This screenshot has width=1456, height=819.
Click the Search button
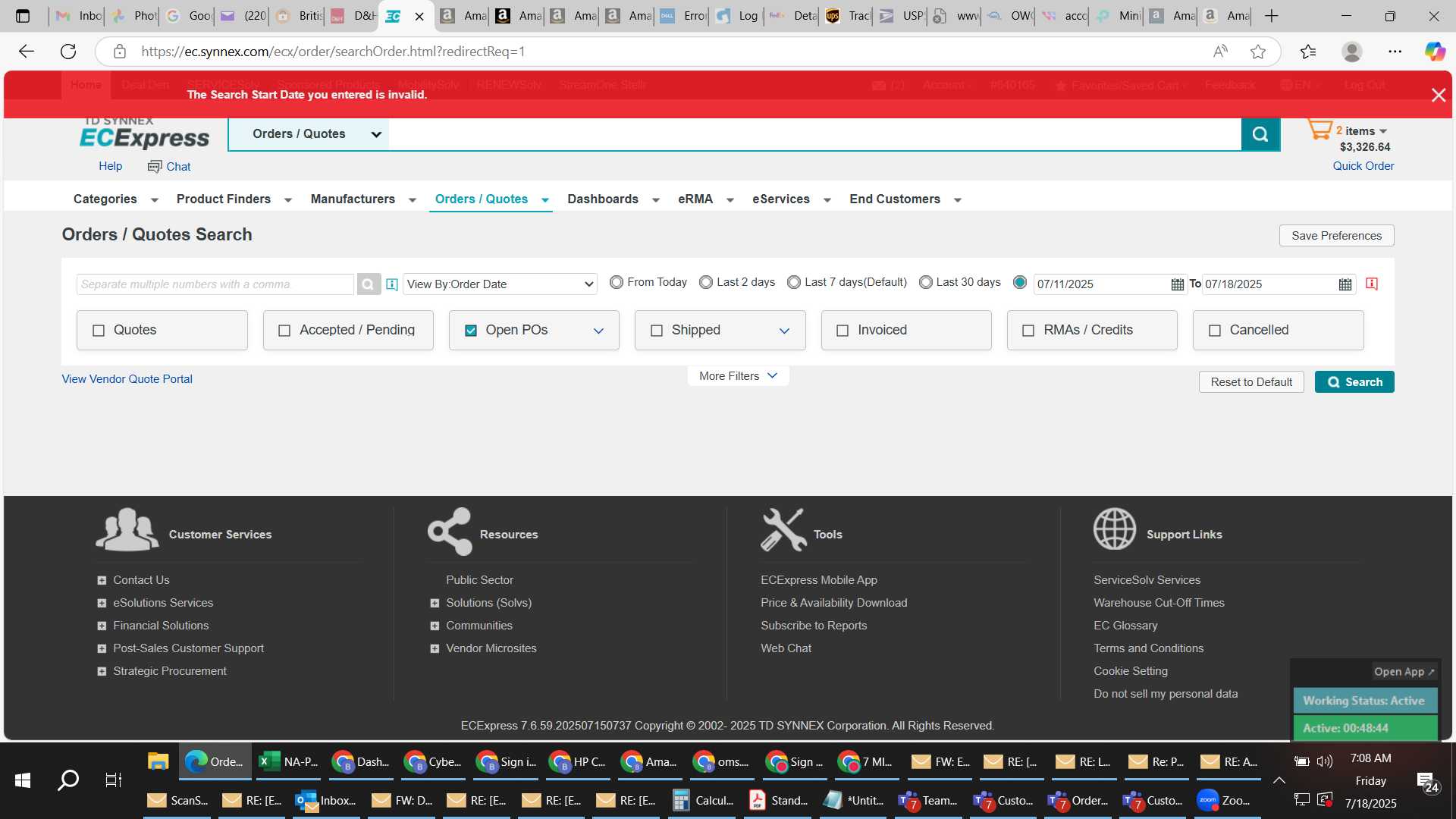click(1354, 382)
